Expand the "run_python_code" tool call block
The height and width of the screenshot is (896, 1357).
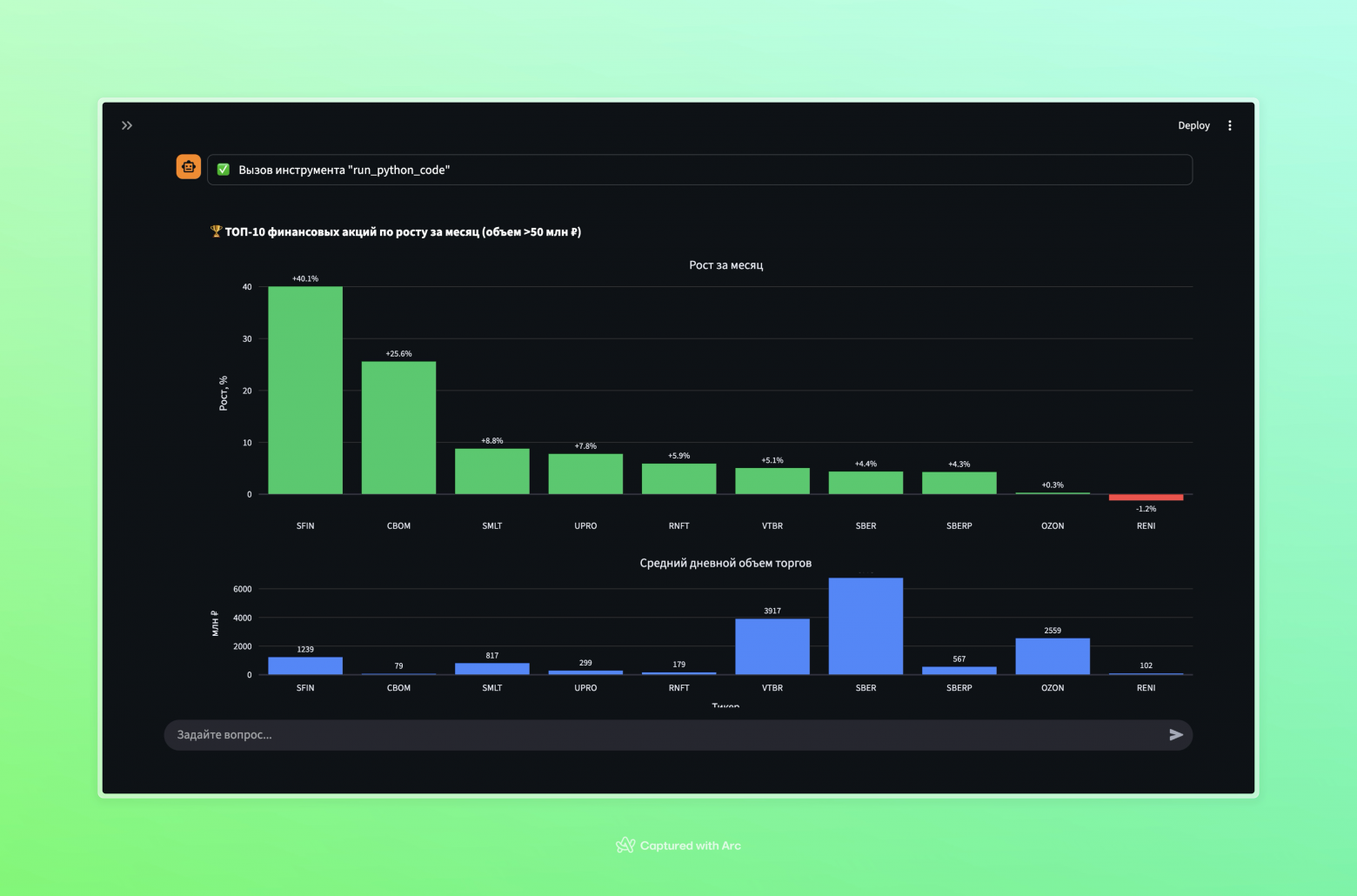click(x=699, y=170)
